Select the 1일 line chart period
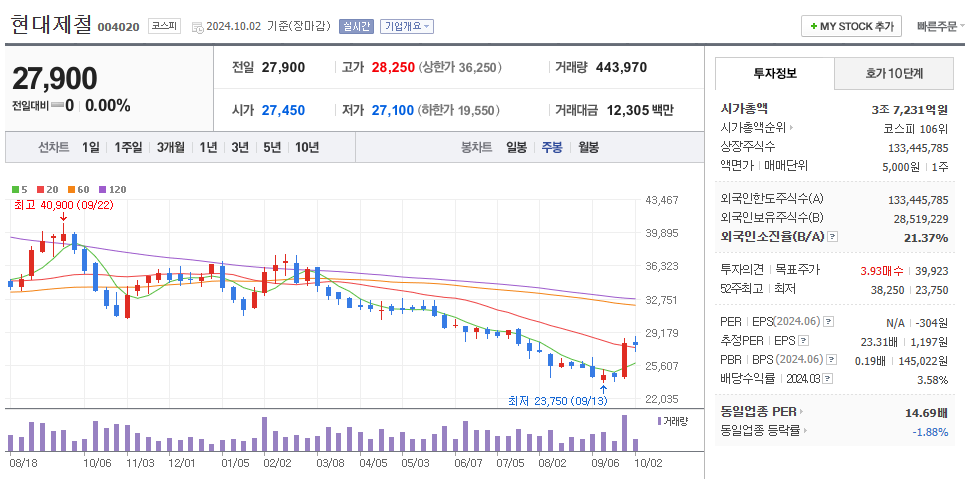 pos(90,148)
